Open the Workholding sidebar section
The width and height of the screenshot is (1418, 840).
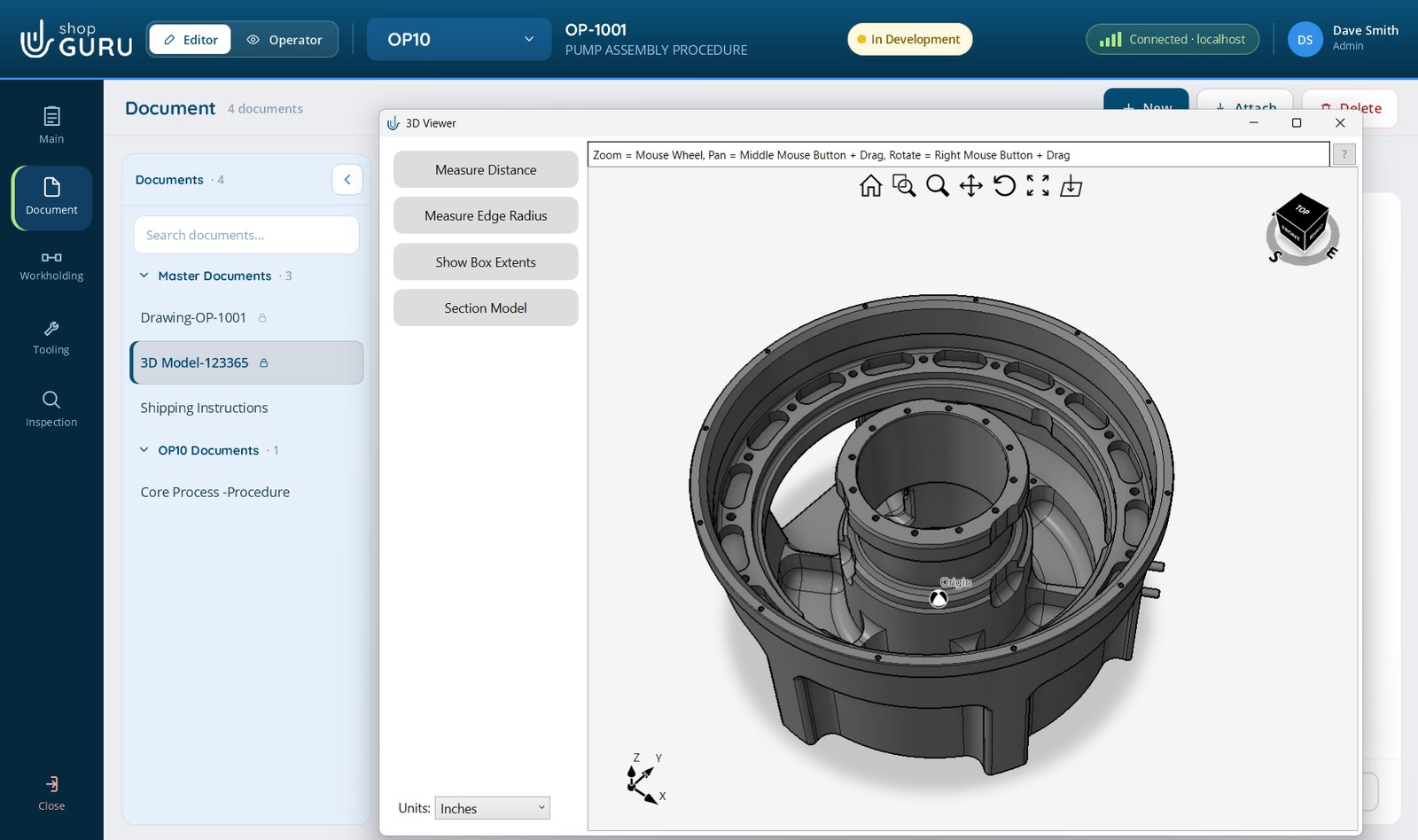tap(51, 266)
